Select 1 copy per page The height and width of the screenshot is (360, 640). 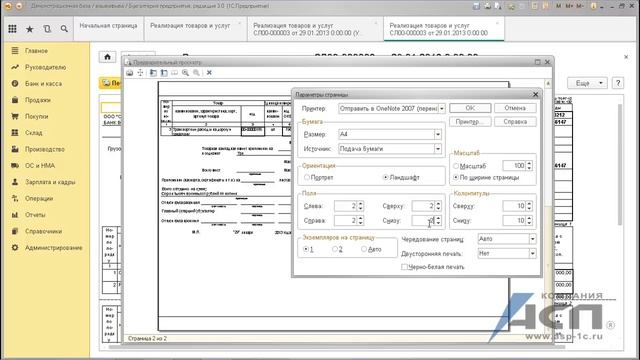[306, 249]
